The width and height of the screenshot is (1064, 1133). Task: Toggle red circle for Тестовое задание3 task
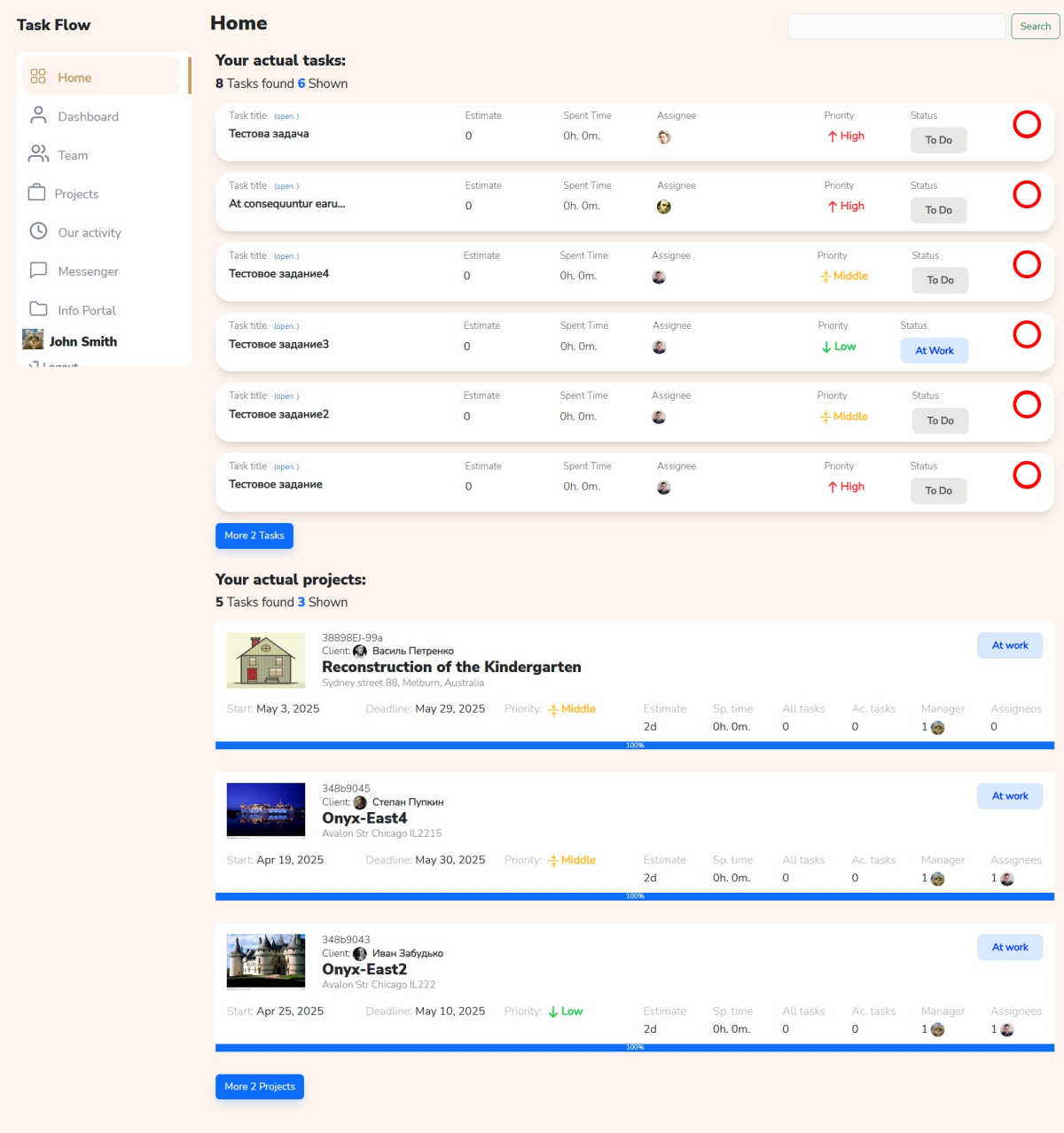click(x=1026, y=334)
